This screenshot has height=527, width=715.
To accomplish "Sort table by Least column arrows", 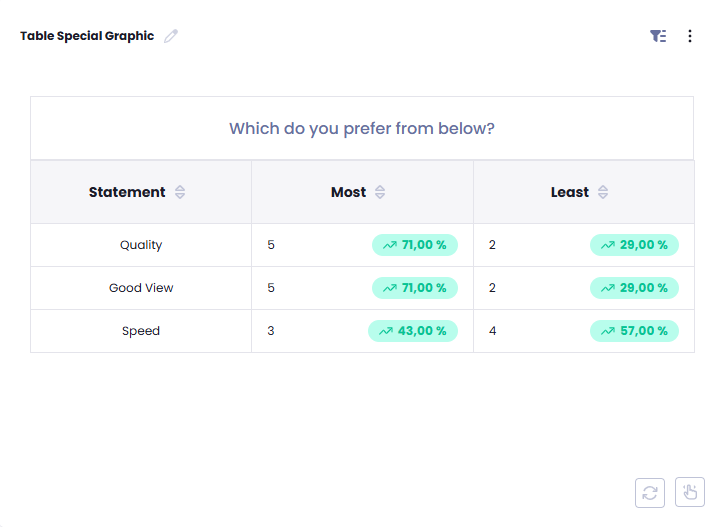I will click(603, 192).
